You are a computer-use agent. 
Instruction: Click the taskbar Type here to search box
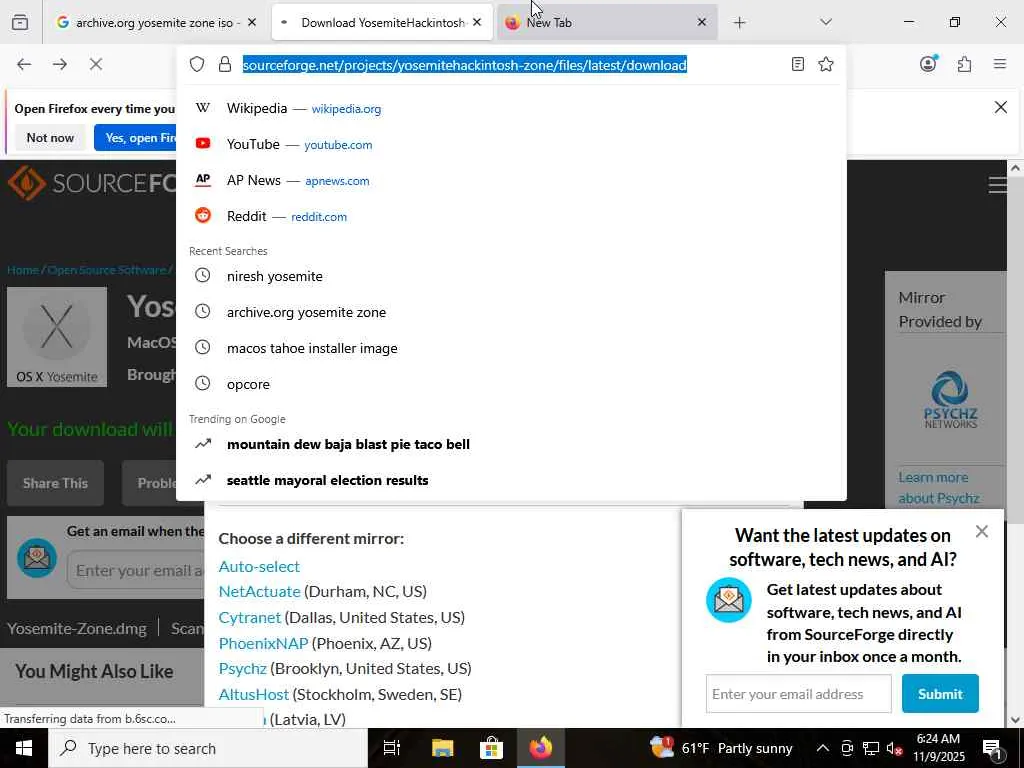[x=208, y=748]
